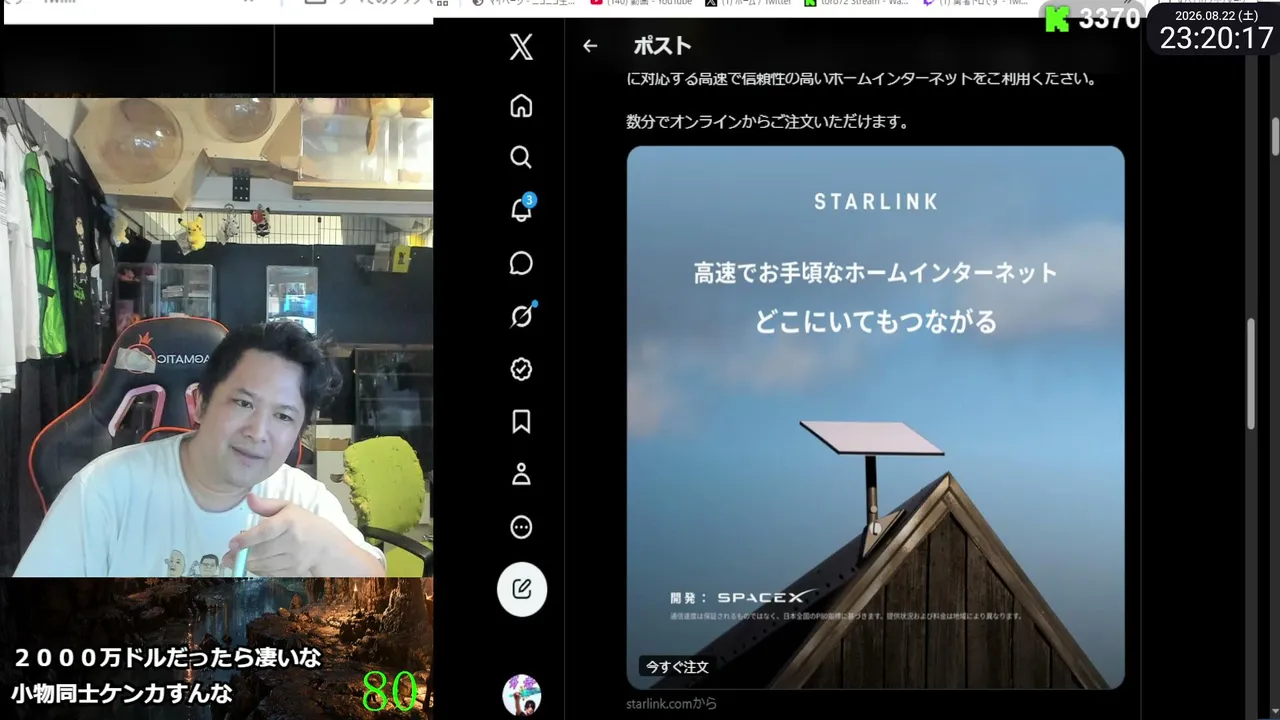This screenshot has width=1280, height=720.
Task: Open the Grok icon in sidebar
Action: tap(522, 315)
